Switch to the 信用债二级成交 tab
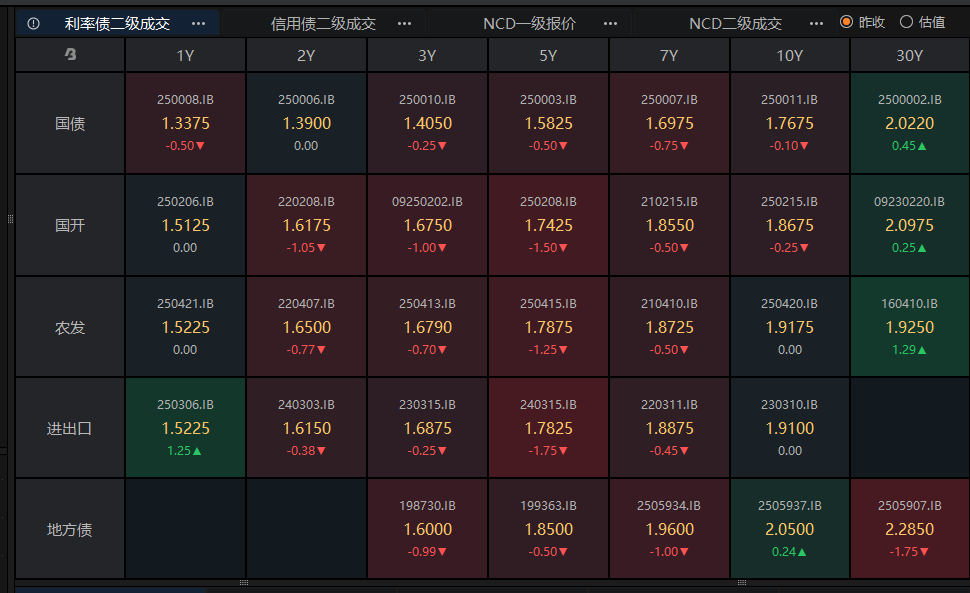 (x=323, y=23)
